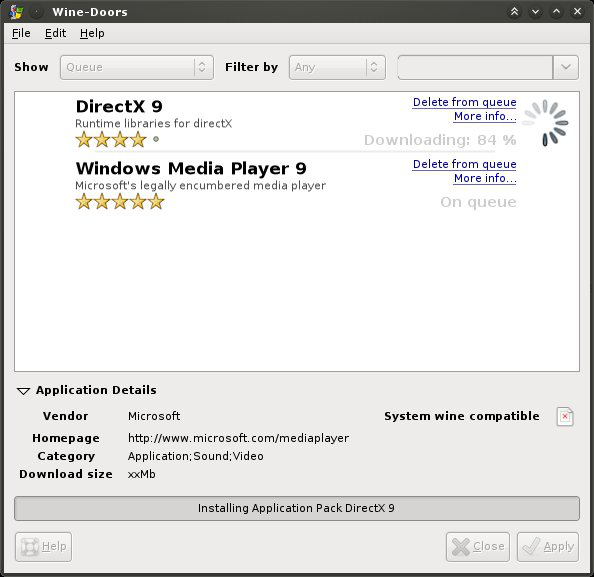The width and height of the screenshot is (594, 577).
Task: Click the Windows Media Player 9 star rating
Action: pos(120,201)
